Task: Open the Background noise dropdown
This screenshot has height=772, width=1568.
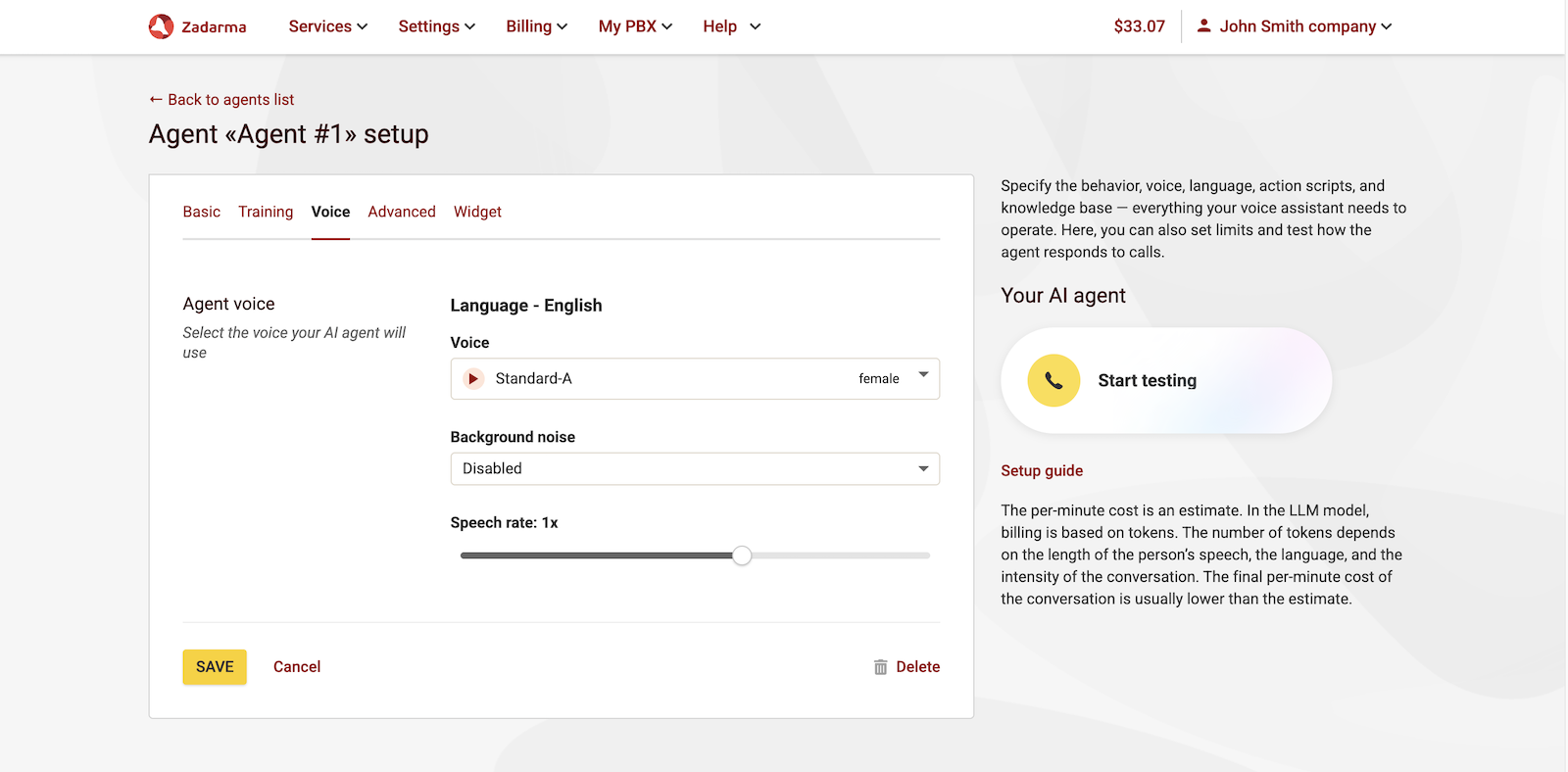Action: [695, 468]
